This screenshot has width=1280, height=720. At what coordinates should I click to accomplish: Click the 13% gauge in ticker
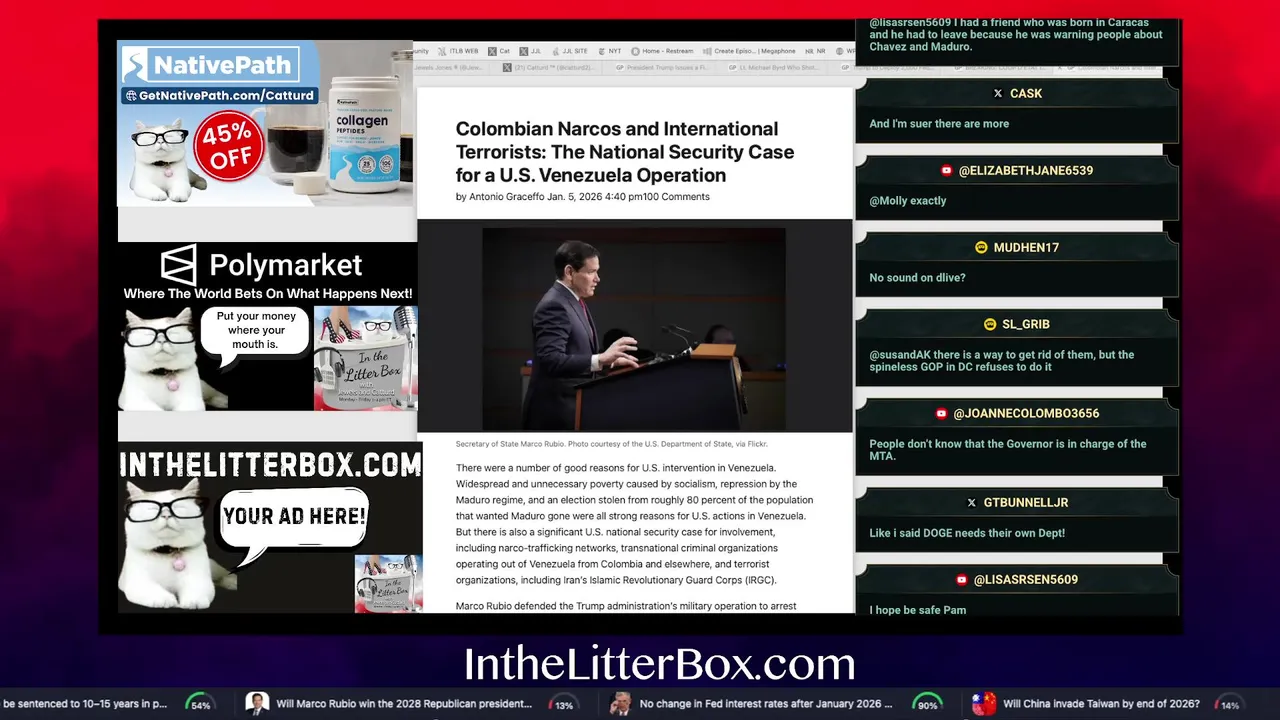click(564, 704)
